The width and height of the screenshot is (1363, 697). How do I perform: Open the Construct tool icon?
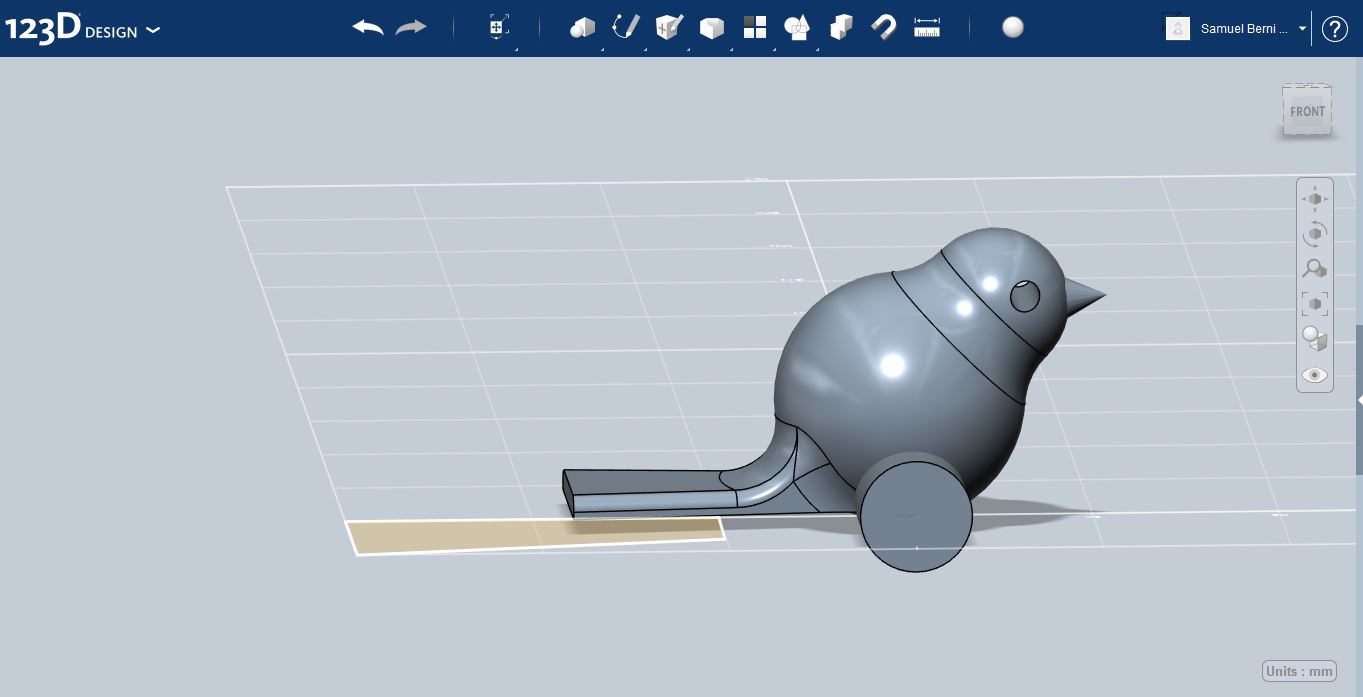(x=668, y=27)
